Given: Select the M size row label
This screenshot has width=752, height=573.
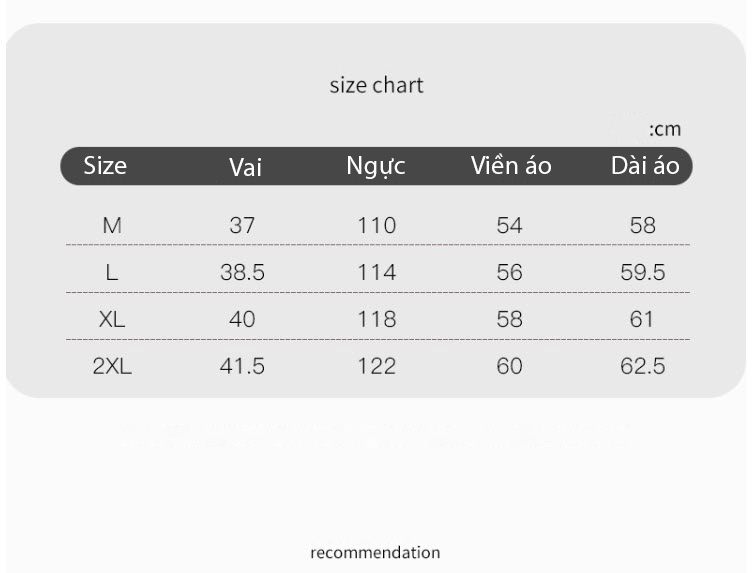Looking at the screenshot, I should (112, 225).
